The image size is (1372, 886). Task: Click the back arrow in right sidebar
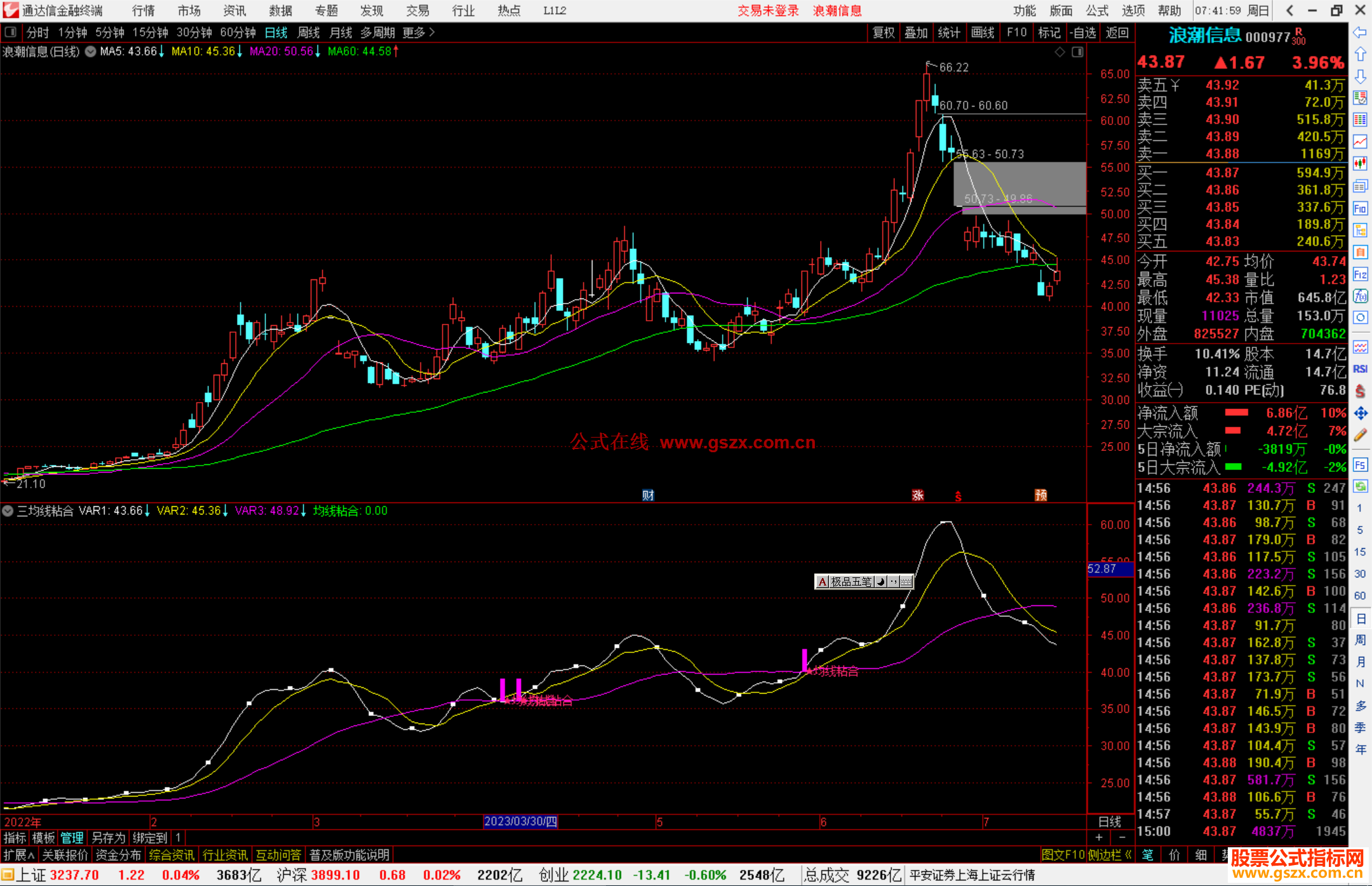pos(1360,32)
